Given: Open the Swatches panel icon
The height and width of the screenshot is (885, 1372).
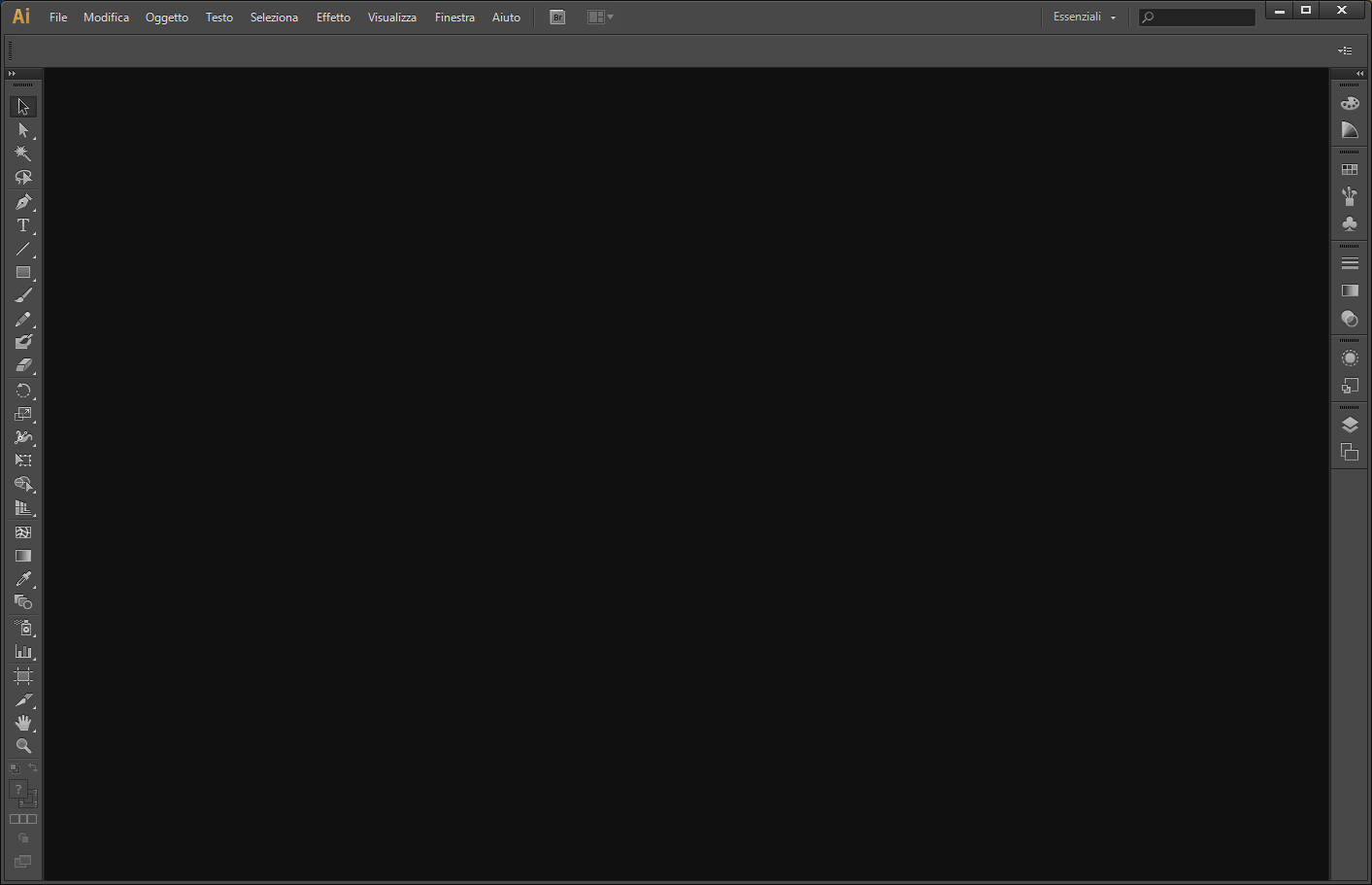Looking at the screenshot, I should 1350,169.
